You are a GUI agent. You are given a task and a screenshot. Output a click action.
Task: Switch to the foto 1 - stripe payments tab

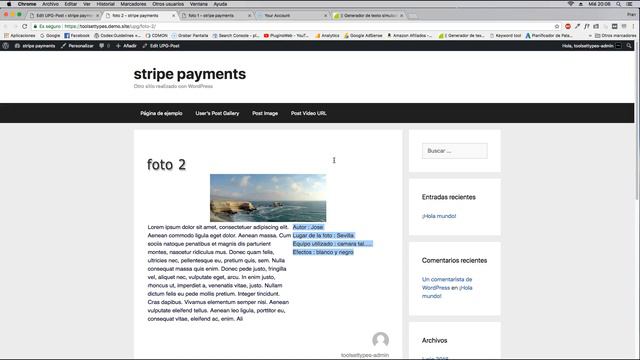[215, 16]
